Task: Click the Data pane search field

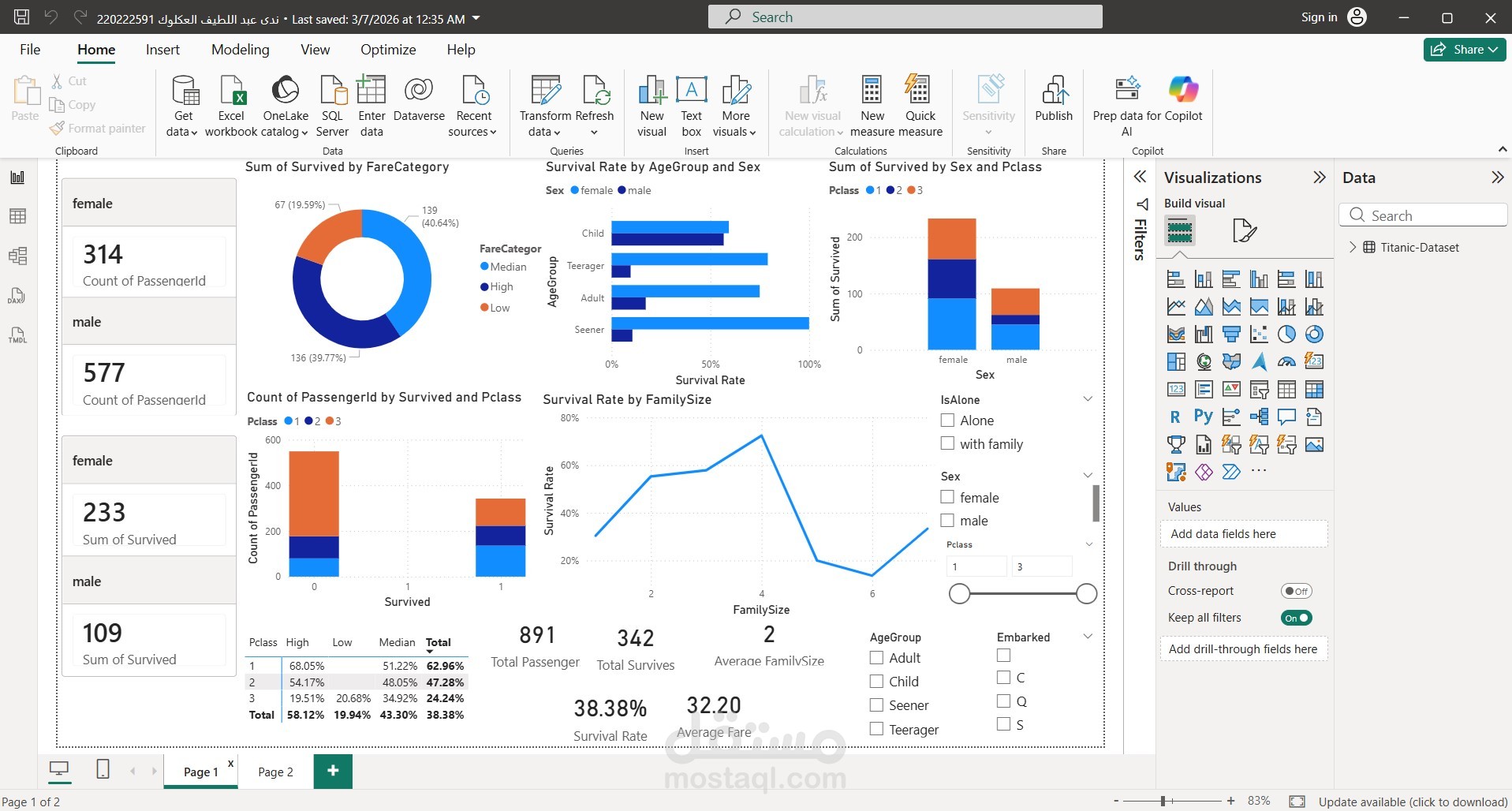Action: tap(1422, 215)
